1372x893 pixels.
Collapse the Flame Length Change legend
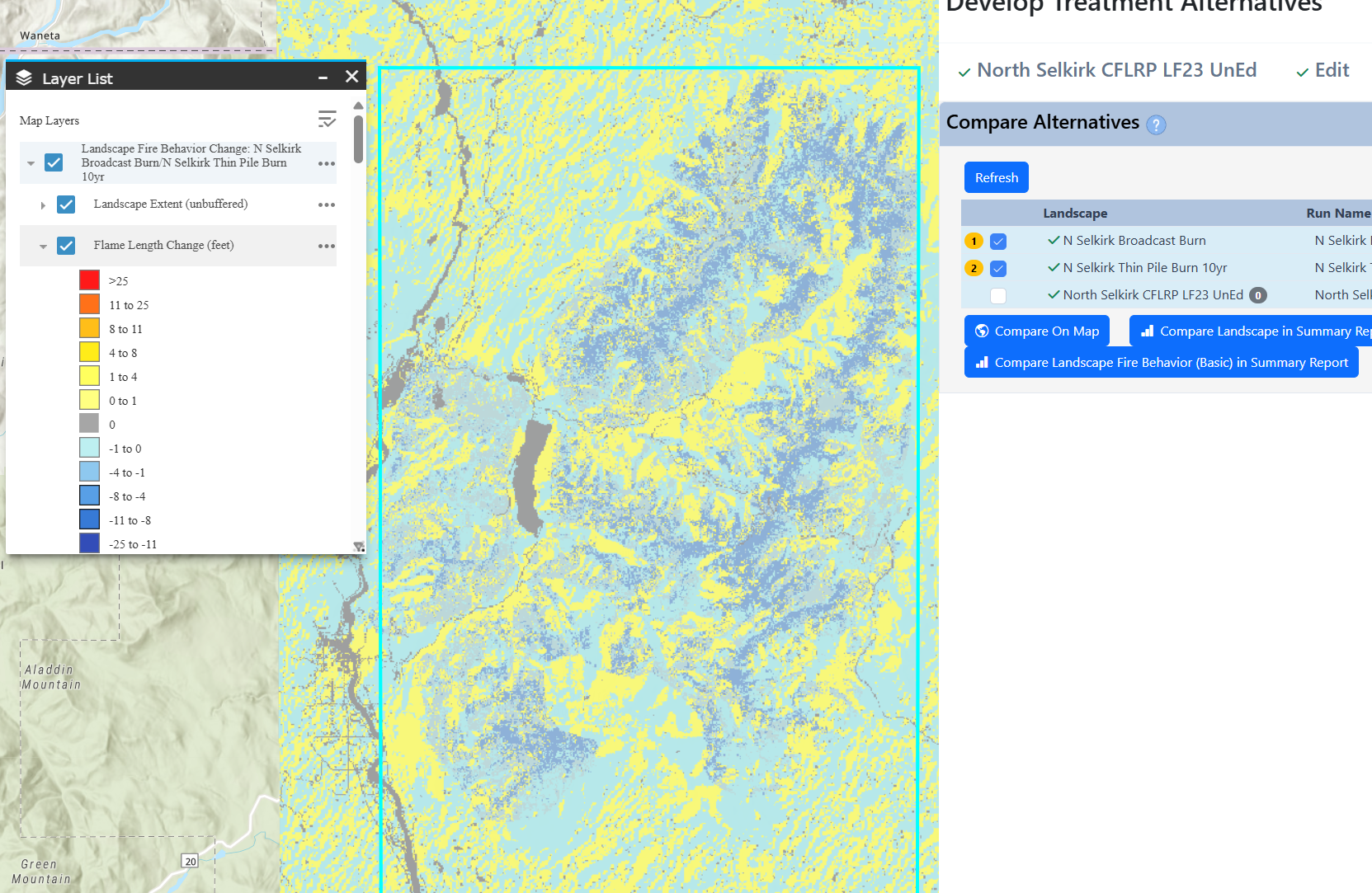click(x=43, y=245)
